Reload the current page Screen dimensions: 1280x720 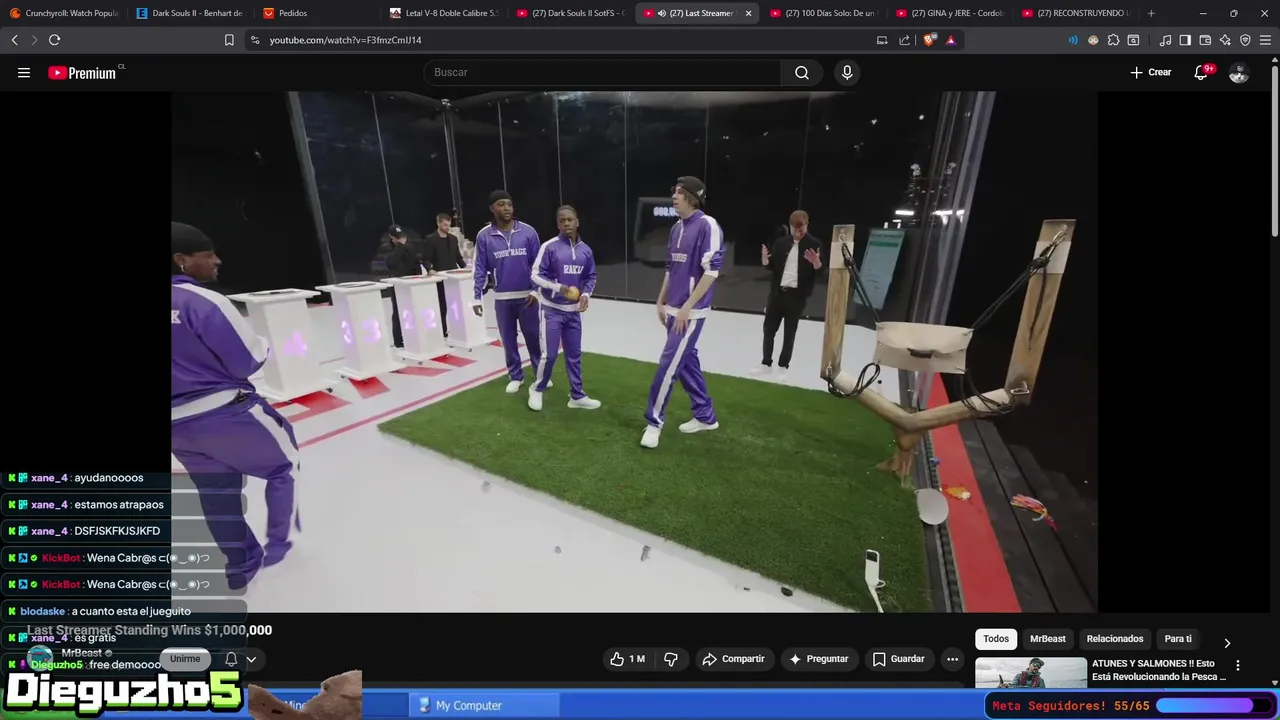click(54, 40)
